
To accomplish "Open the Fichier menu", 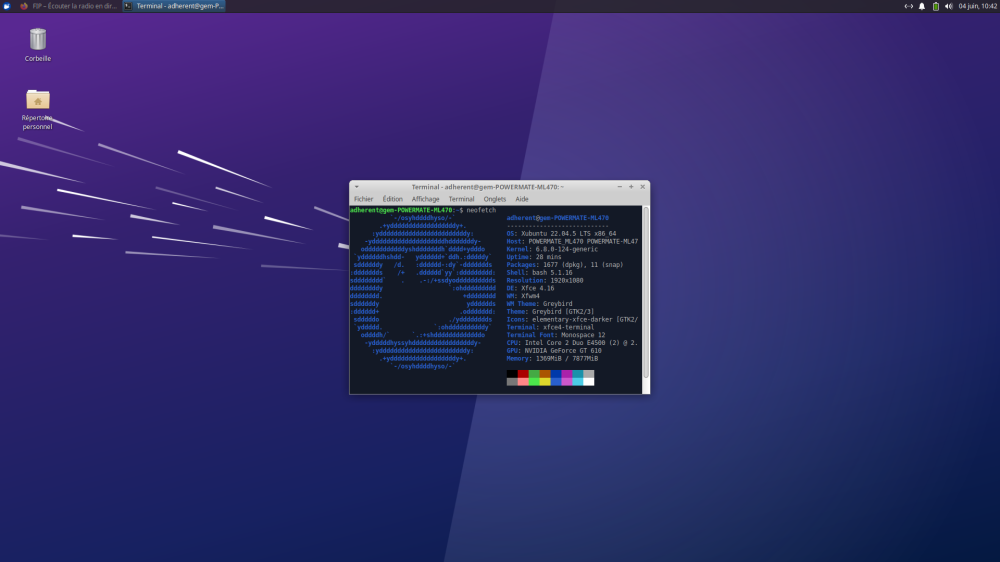I will click(364, 199).
